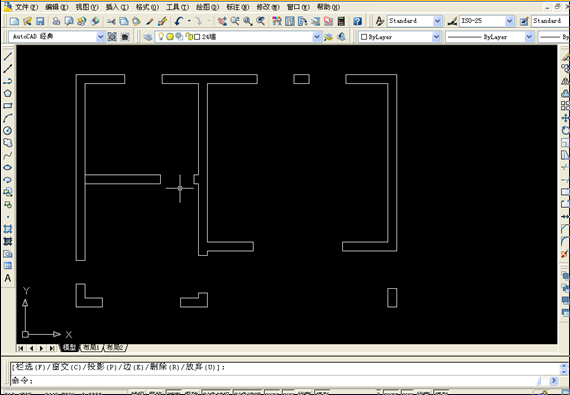570x395 pixels.
Task: Open the 编辑 menu
Action: pyautogui.click(x=56, y=7)
